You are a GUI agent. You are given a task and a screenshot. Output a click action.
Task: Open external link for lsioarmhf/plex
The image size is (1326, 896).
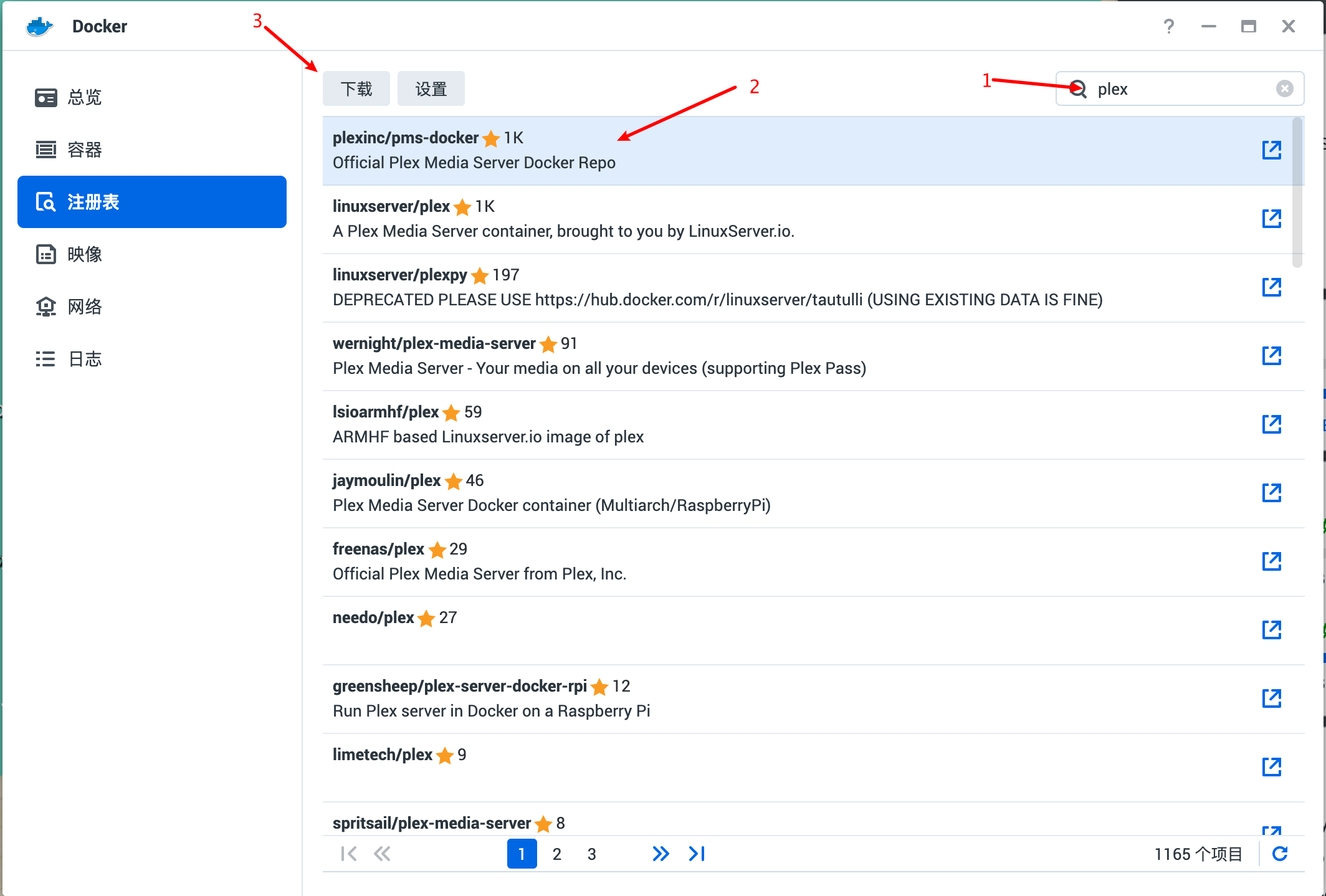tap(1271, 424)
